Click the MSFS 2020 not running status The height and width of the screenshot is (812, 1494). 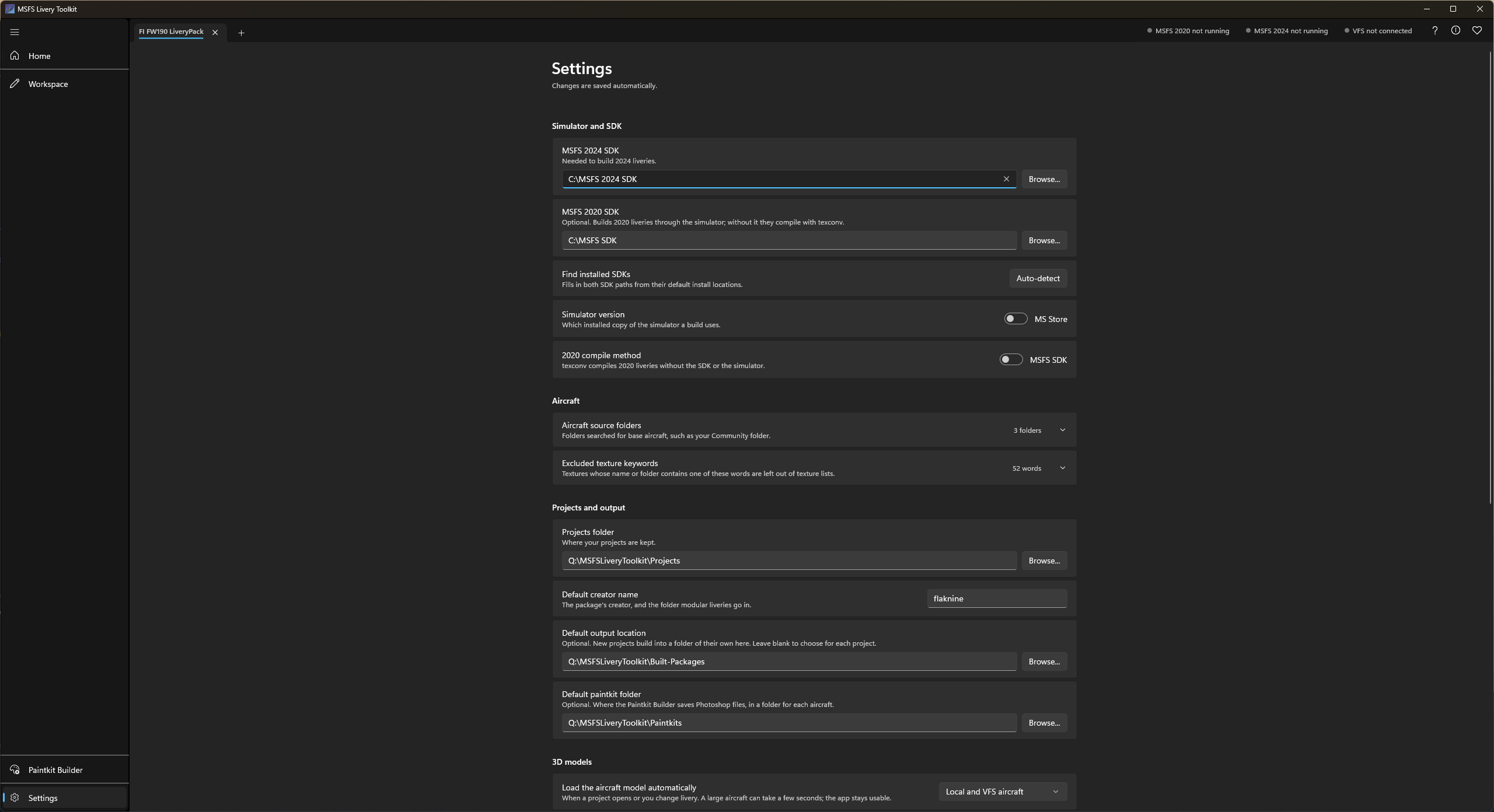1188,31
